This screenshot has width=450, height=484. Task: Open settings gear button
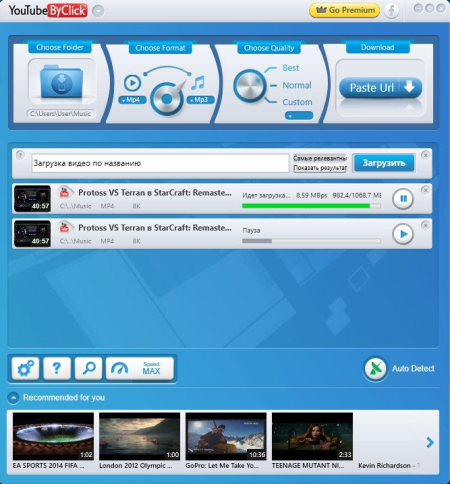[x=25, y=368]
